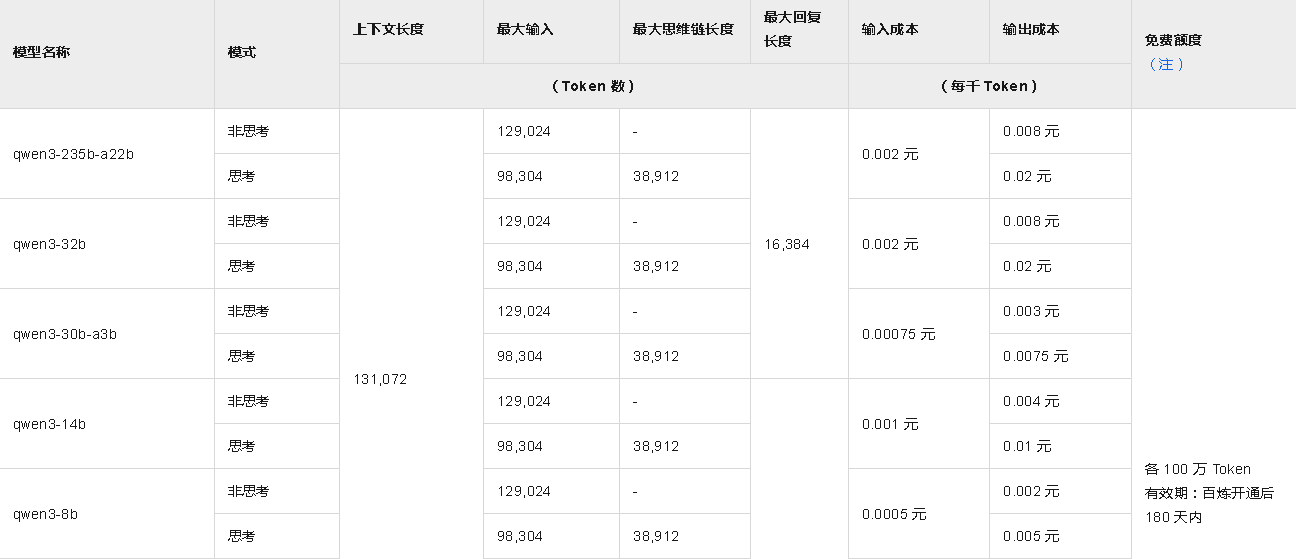Click the 0.00075 元 input cost cell

(898, 334)
